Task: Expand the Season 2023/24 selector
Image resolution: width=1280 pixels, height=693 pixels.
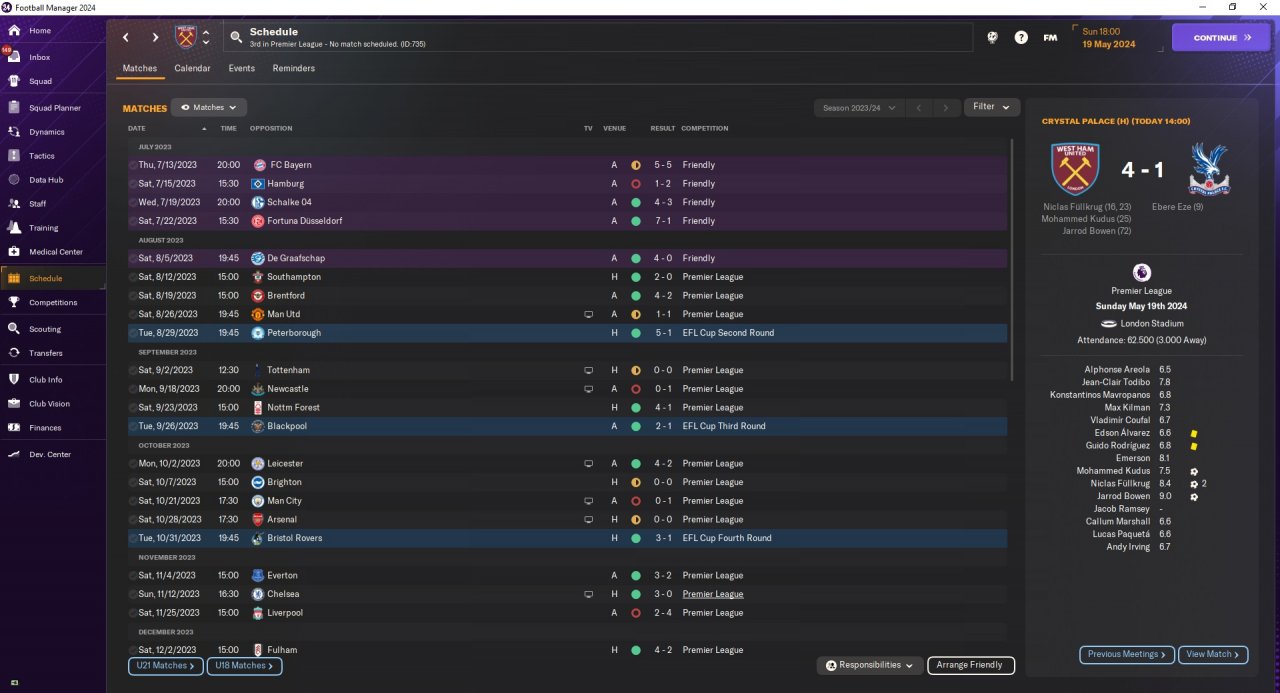Action: (x=859, y=107)
